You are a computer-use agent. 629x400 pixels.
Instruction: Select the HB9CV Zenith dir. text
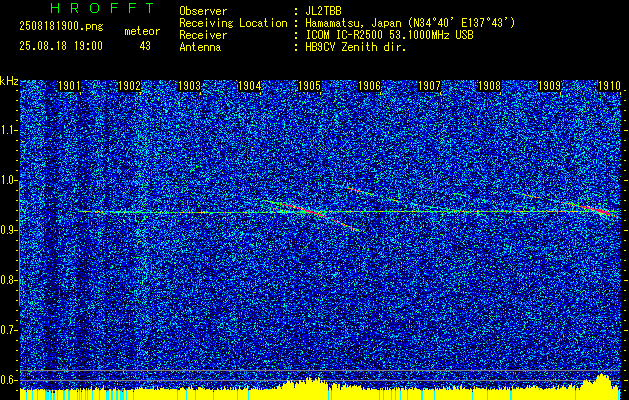[356, 47]
